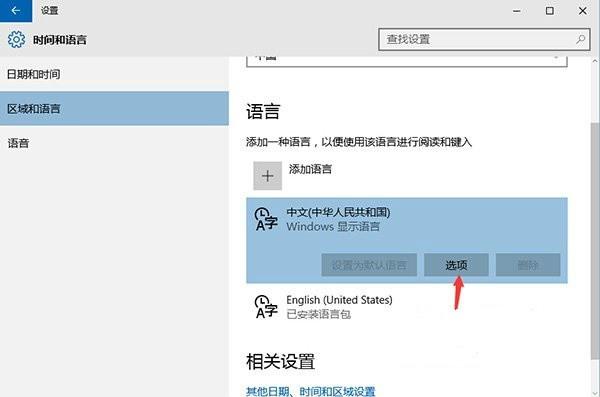
Task: Click the Chinese language icon
Action: (266, 219)
